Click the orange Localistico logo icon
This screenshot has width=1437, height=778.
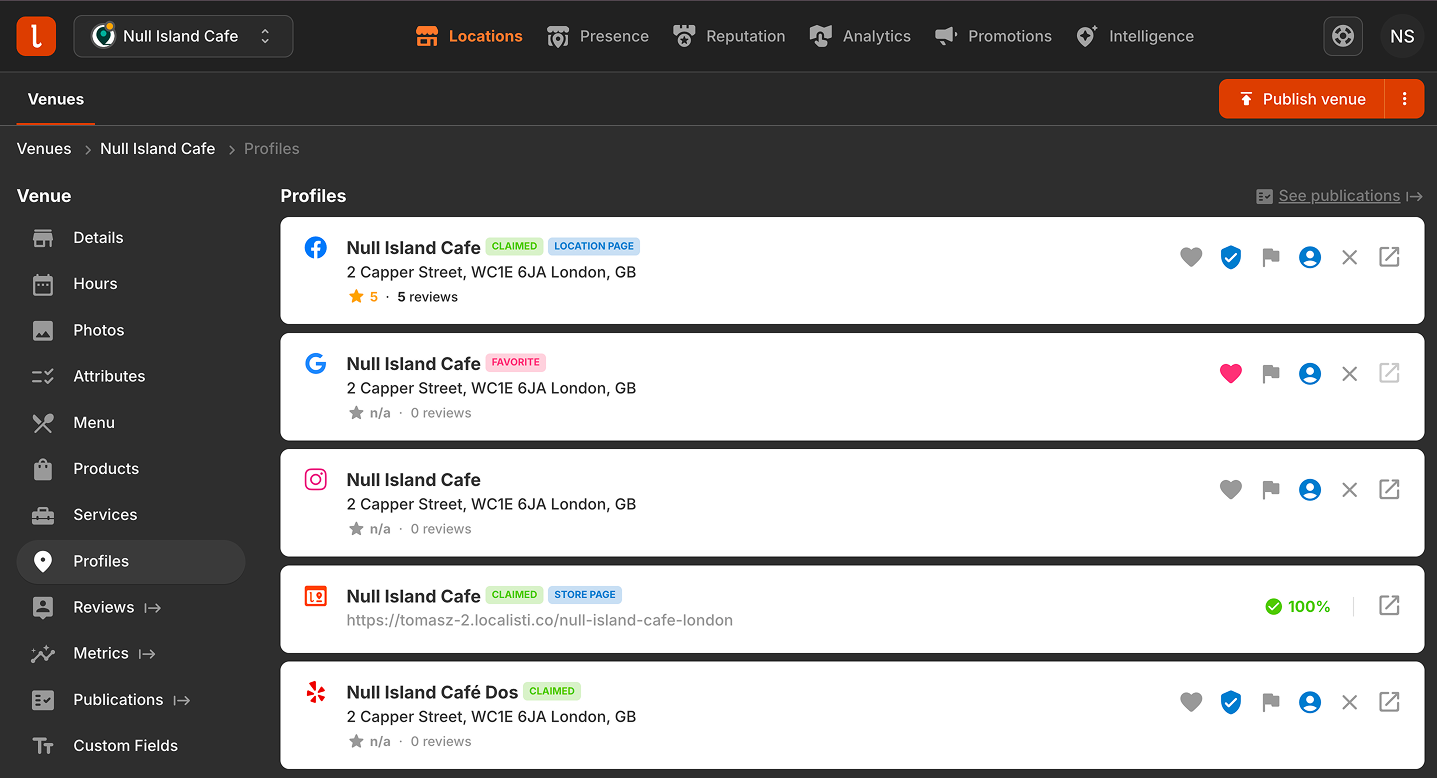pos(36,36)
